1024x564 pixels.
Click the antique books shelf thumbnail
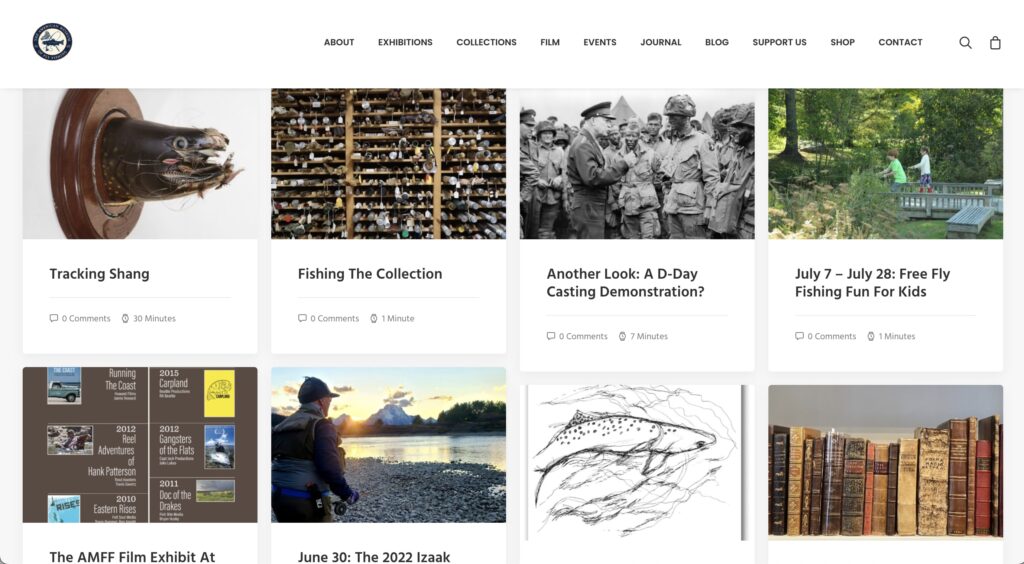[886, 463]
